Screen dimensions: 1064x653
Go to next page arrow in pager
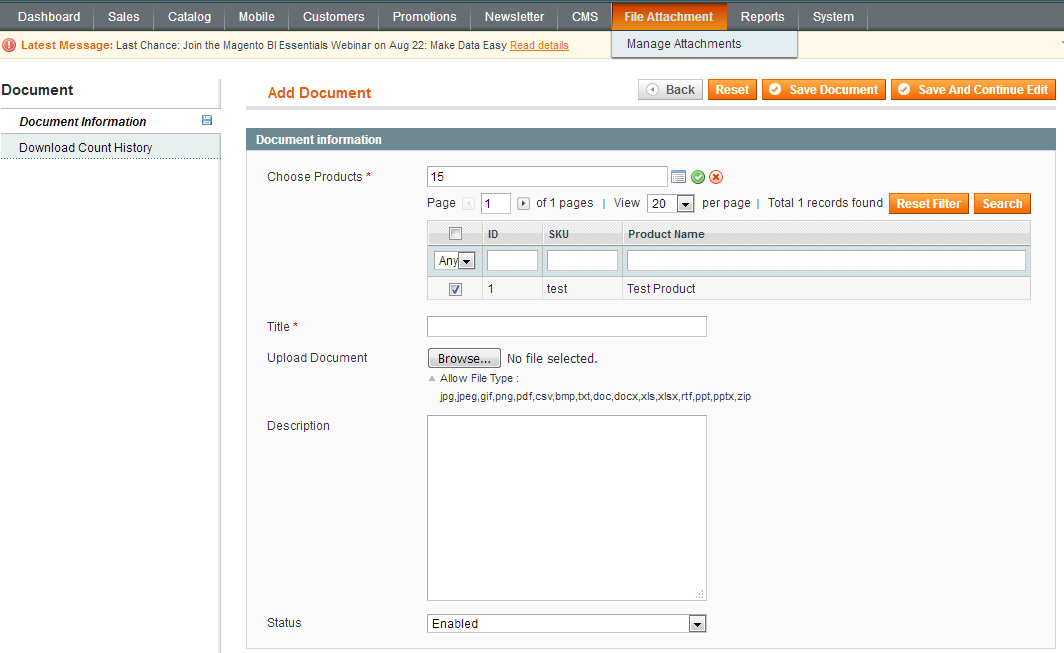[x=523, y=204]
